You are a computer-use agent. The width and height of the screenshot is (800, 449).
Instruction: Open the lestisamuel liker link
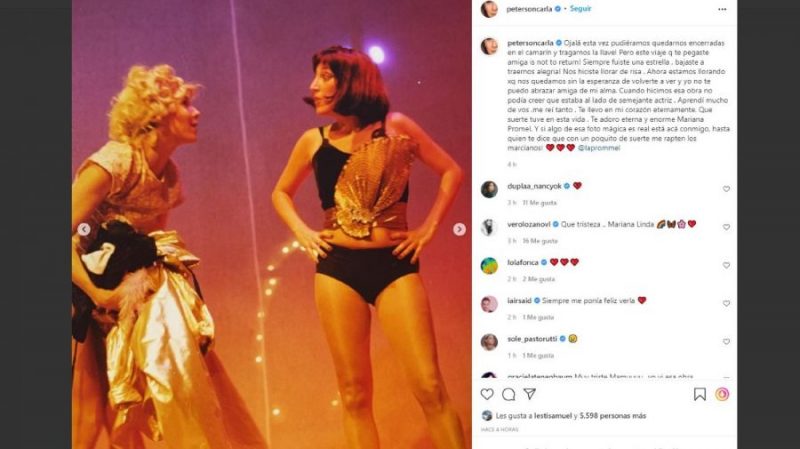click(553, 416)
